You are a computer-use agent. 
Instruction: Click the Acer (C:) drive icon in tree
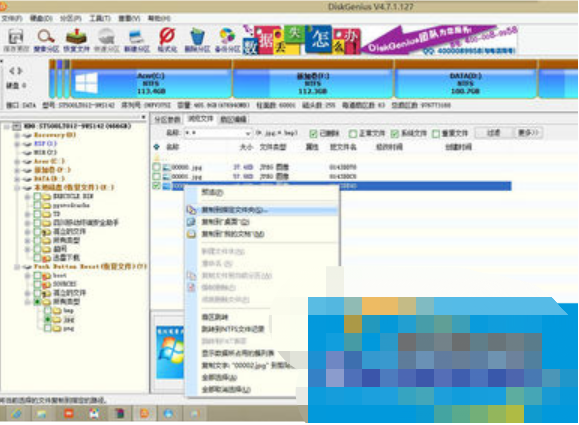click(x=27, y=161)
